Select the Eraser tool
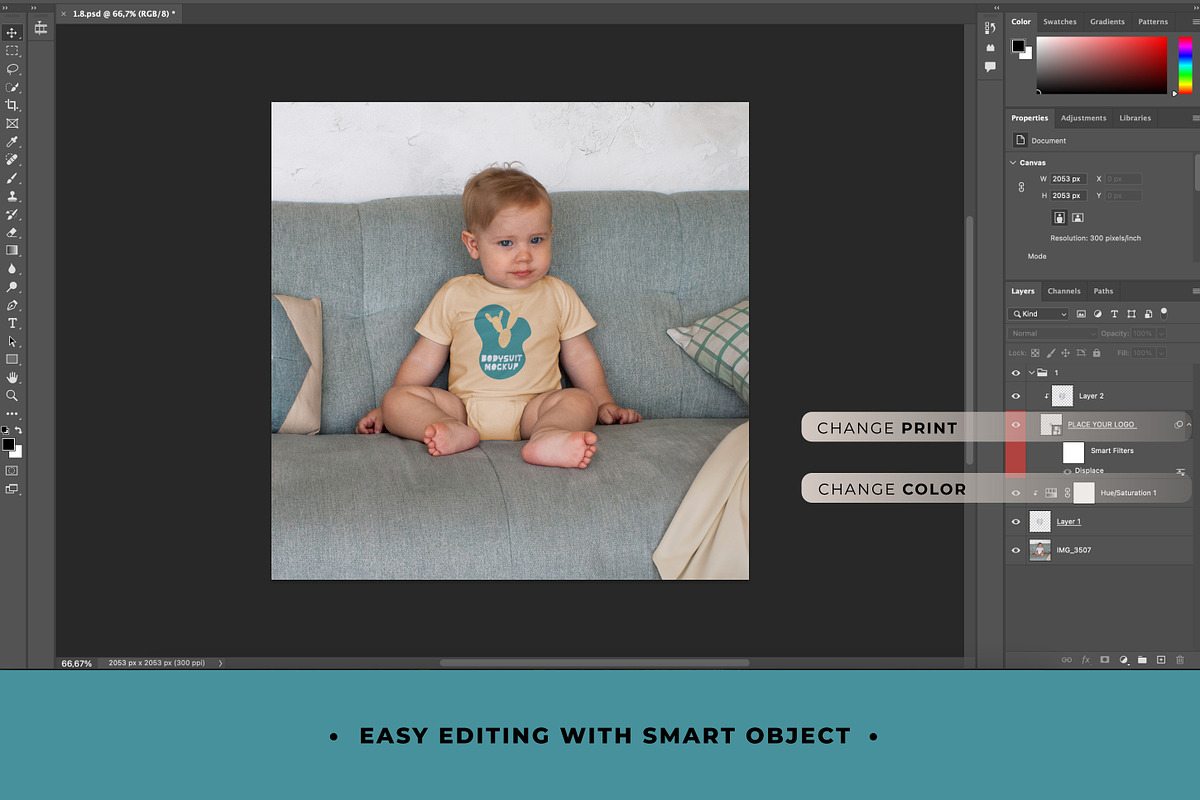Screen dimensions: 1200x800 pos(13,232)
